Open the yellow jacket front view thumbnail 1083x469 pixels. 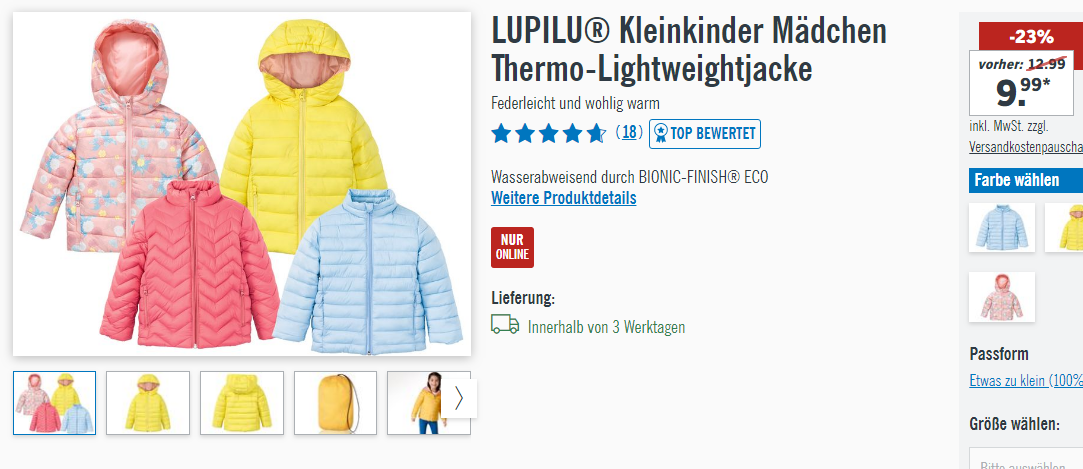pyautogui.click(x=148, y=403)
